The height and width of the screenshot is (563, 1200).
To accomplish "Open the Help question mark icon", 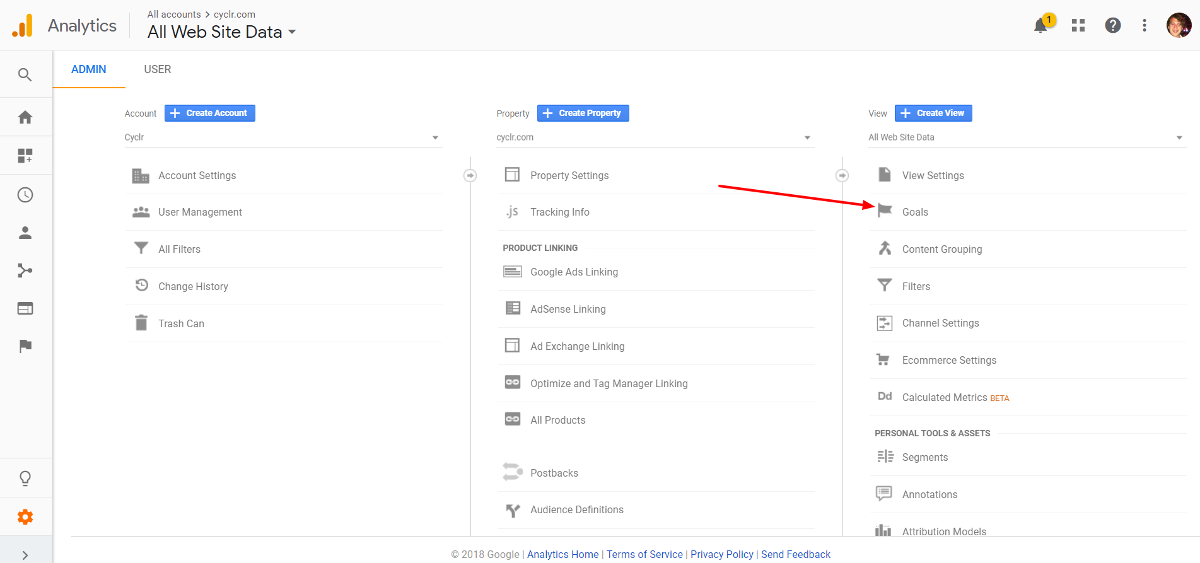I will [1113, 25].
